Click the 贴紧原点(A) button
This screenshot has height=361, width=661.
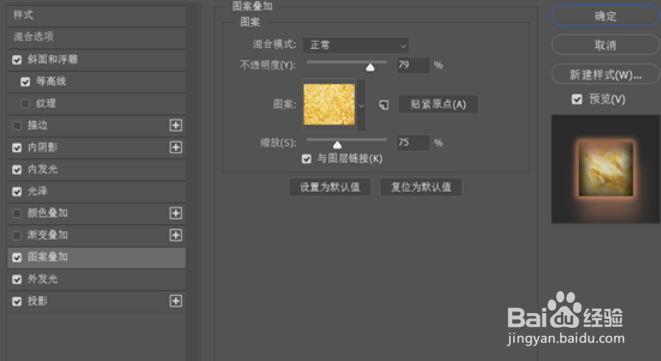pos(438,104)
